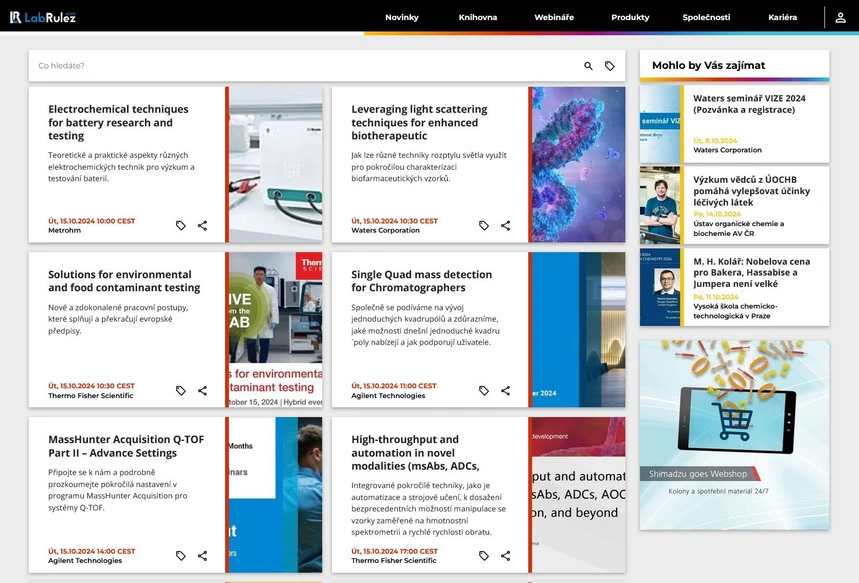Open the Novinky menu item

pos(402,17)
